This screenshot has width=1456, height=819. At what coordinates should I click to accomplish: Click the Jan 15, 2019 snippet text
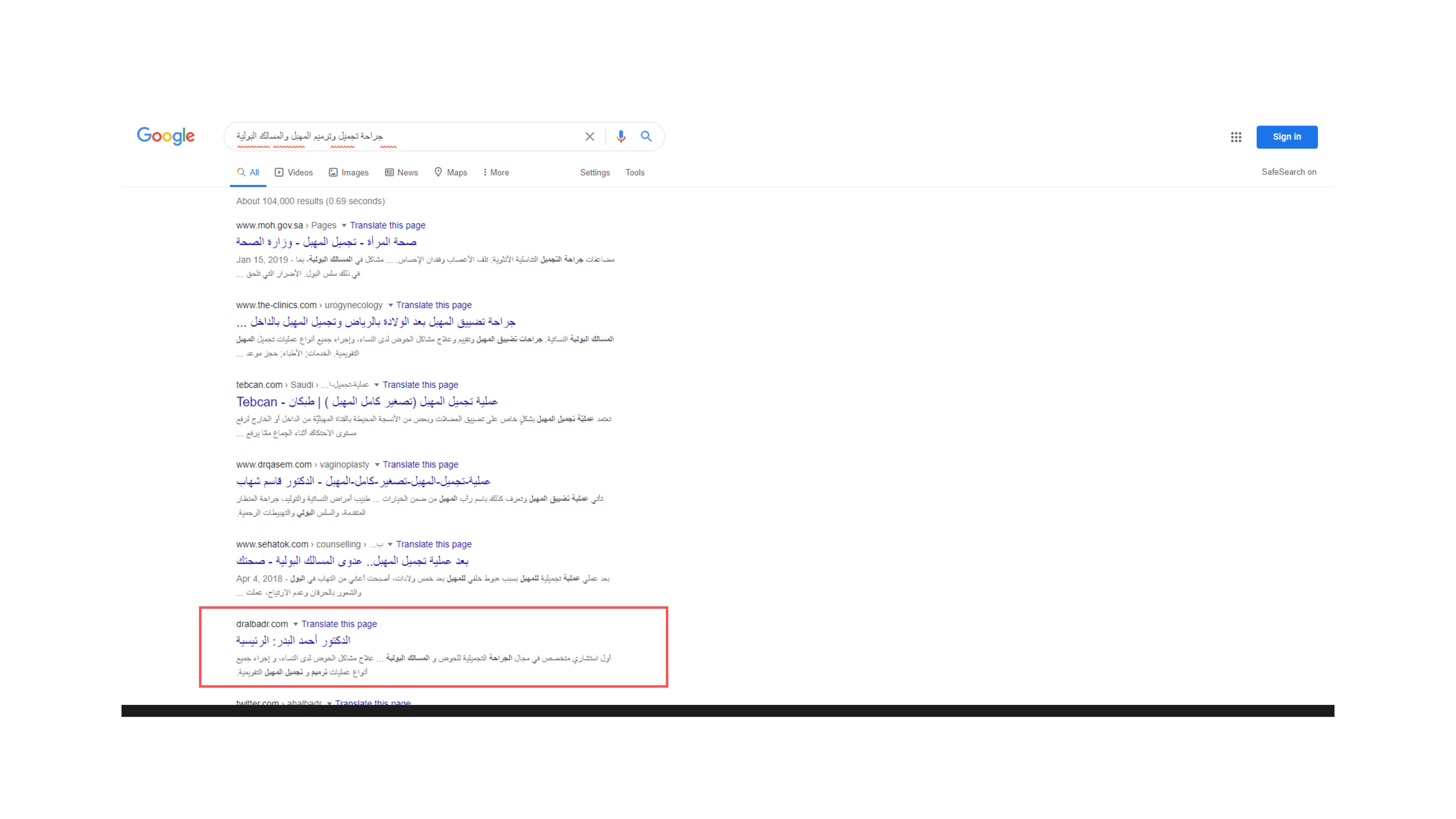pos(262,259)
